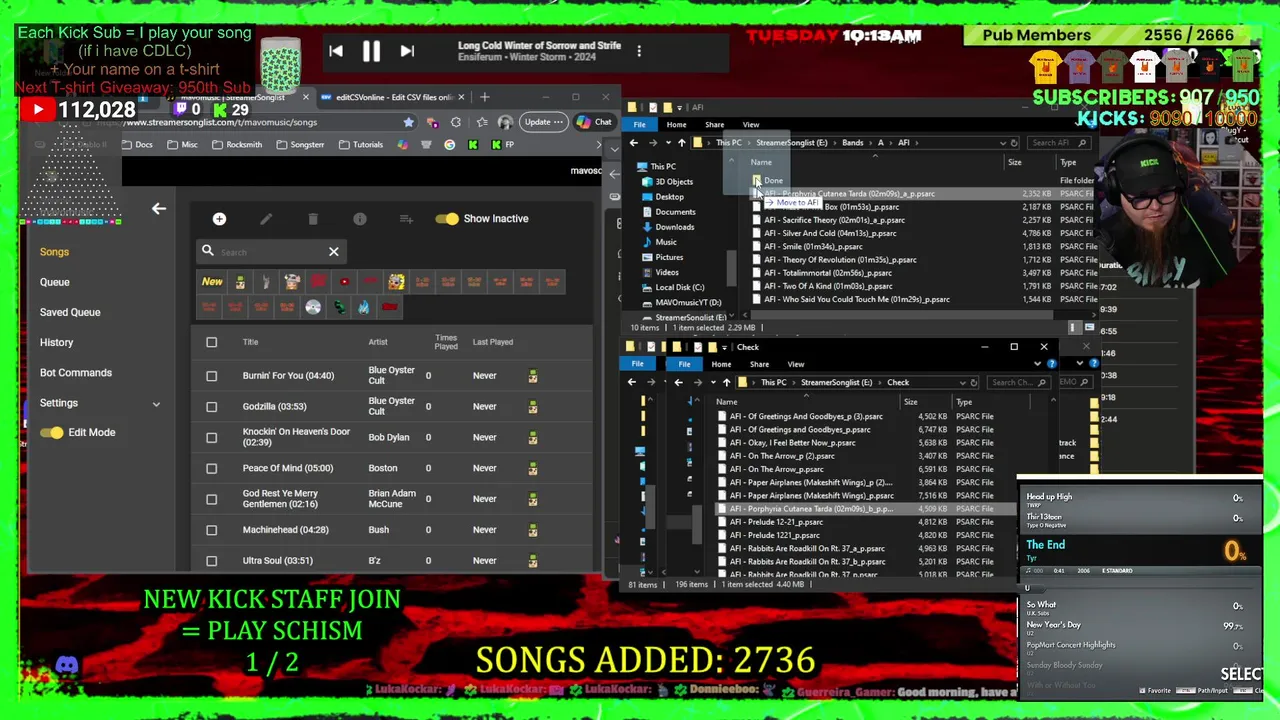Pause the playing track in media overlay
1280x720 pixels.
(x=371, y=51)
